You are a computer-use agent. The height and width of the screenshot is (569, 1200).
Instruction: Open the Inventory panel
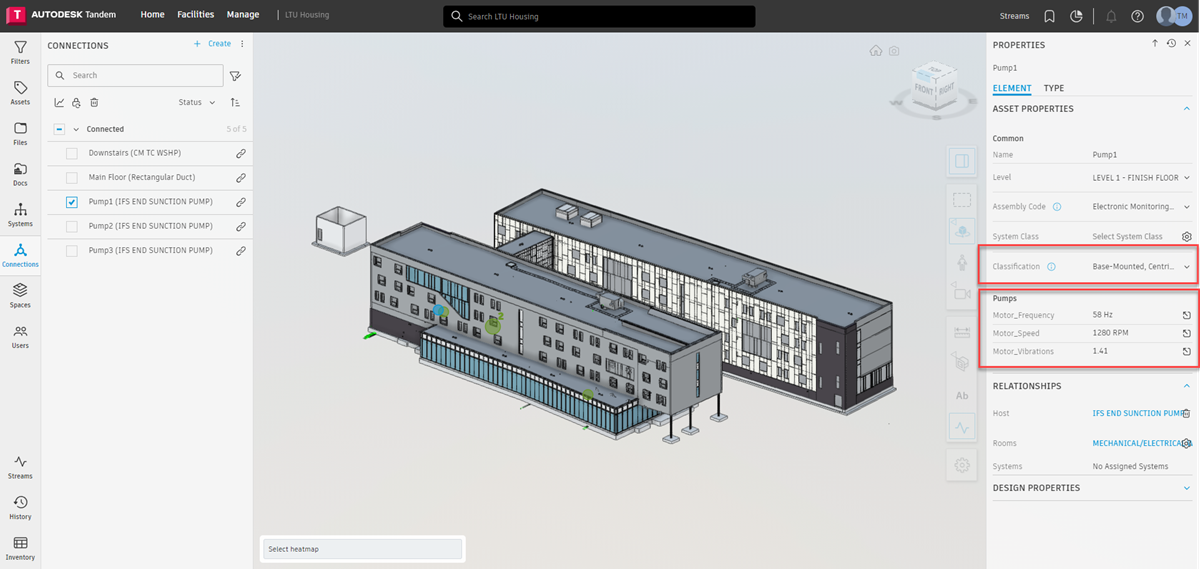pyautogui.click(x=20, y=548)
